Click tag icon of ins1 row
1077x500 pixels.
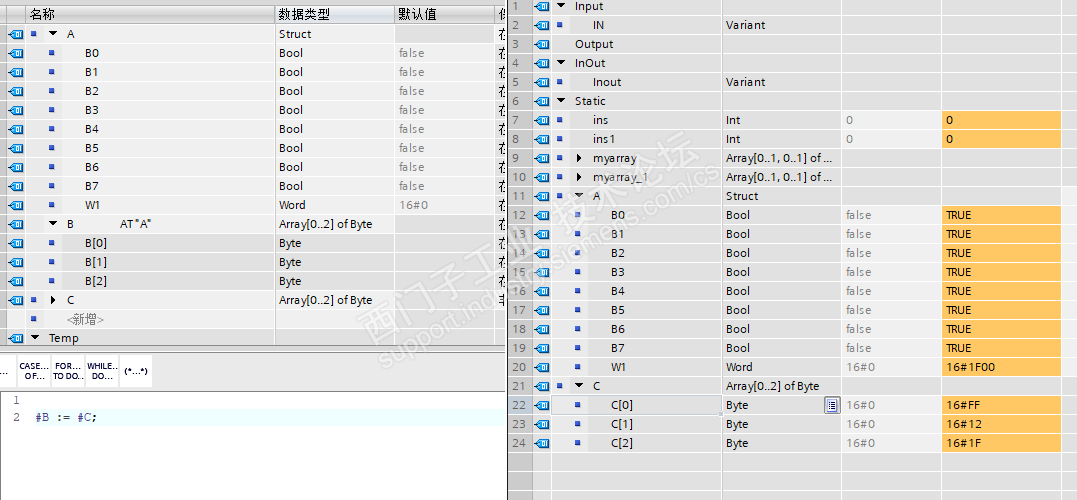tap(542, 139)
